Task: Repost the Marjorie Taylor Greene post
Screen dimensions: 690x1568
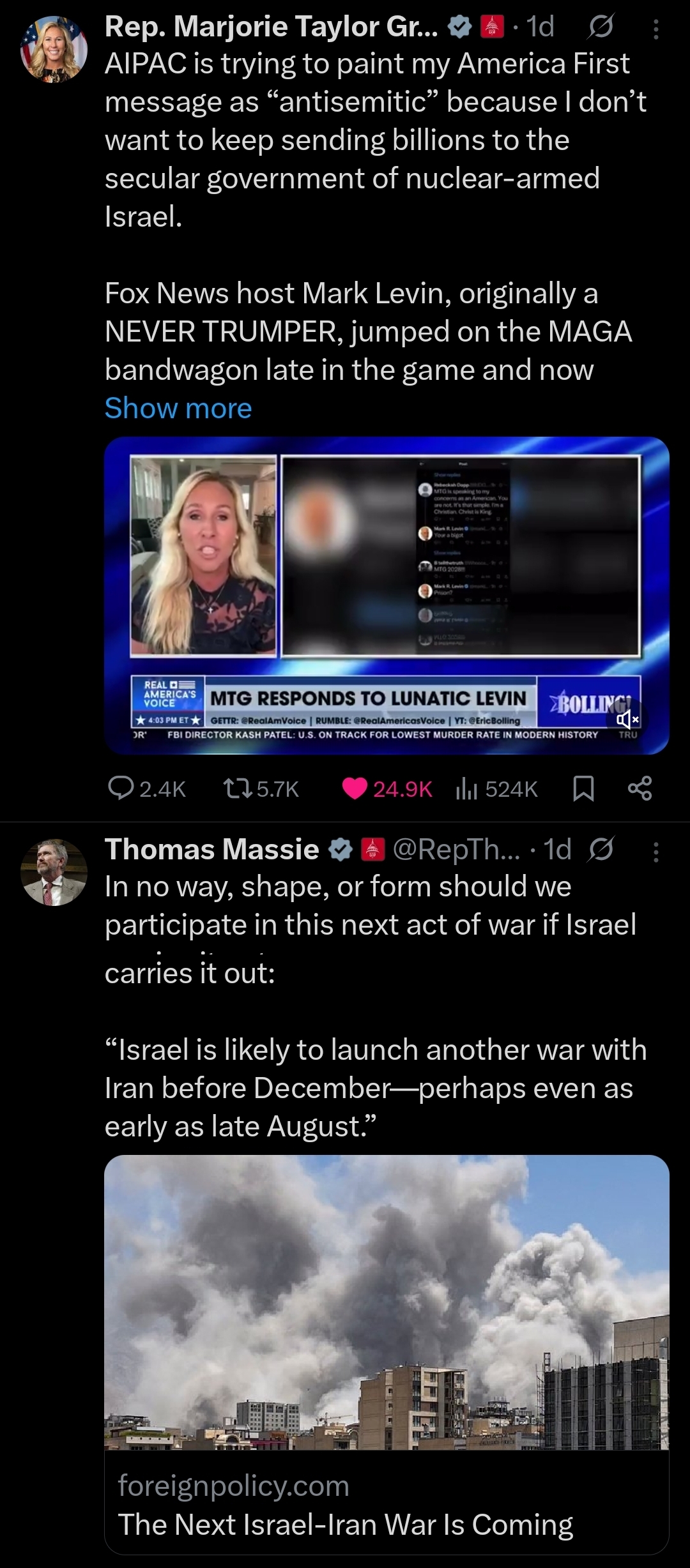Action: pos(261,789)
